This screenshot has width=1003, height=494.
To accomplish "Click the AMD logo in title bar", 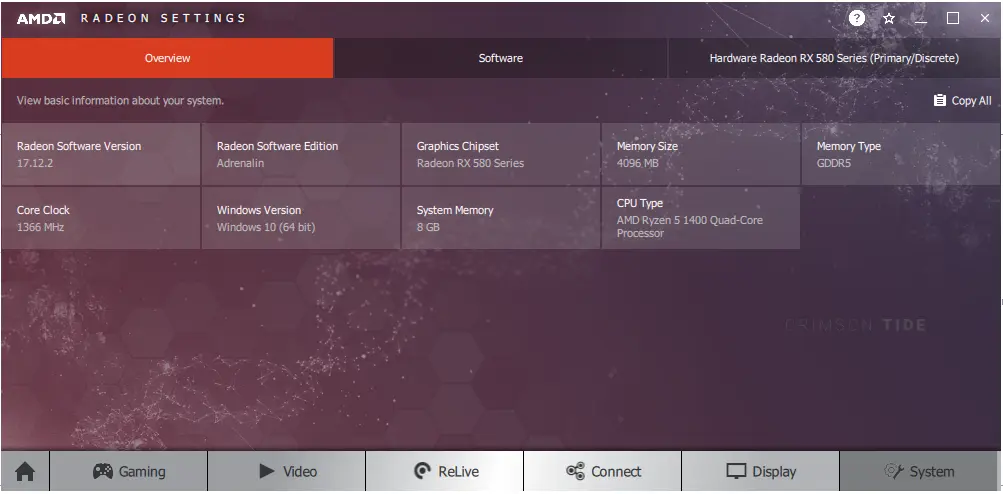I will 41,19.
